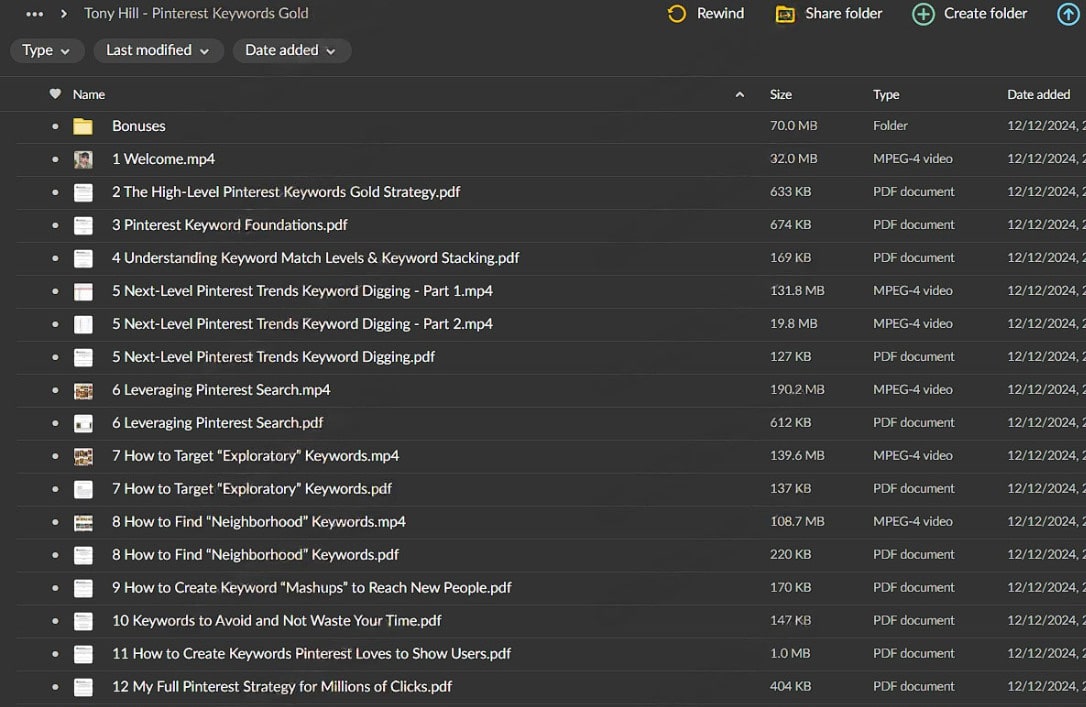This screenshot has width=1086, height=707.
Task: Open the Date added filter dropdown
Action: pyautogui.click(x=291, y=51)
